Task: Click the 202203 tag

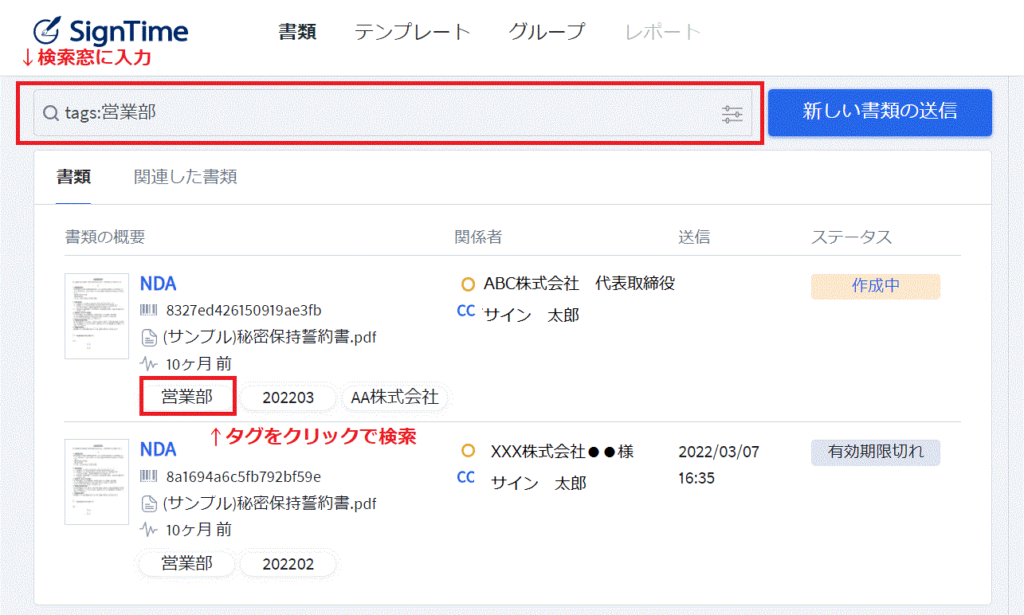Action: pyautogui.click(x=288, y=398)
